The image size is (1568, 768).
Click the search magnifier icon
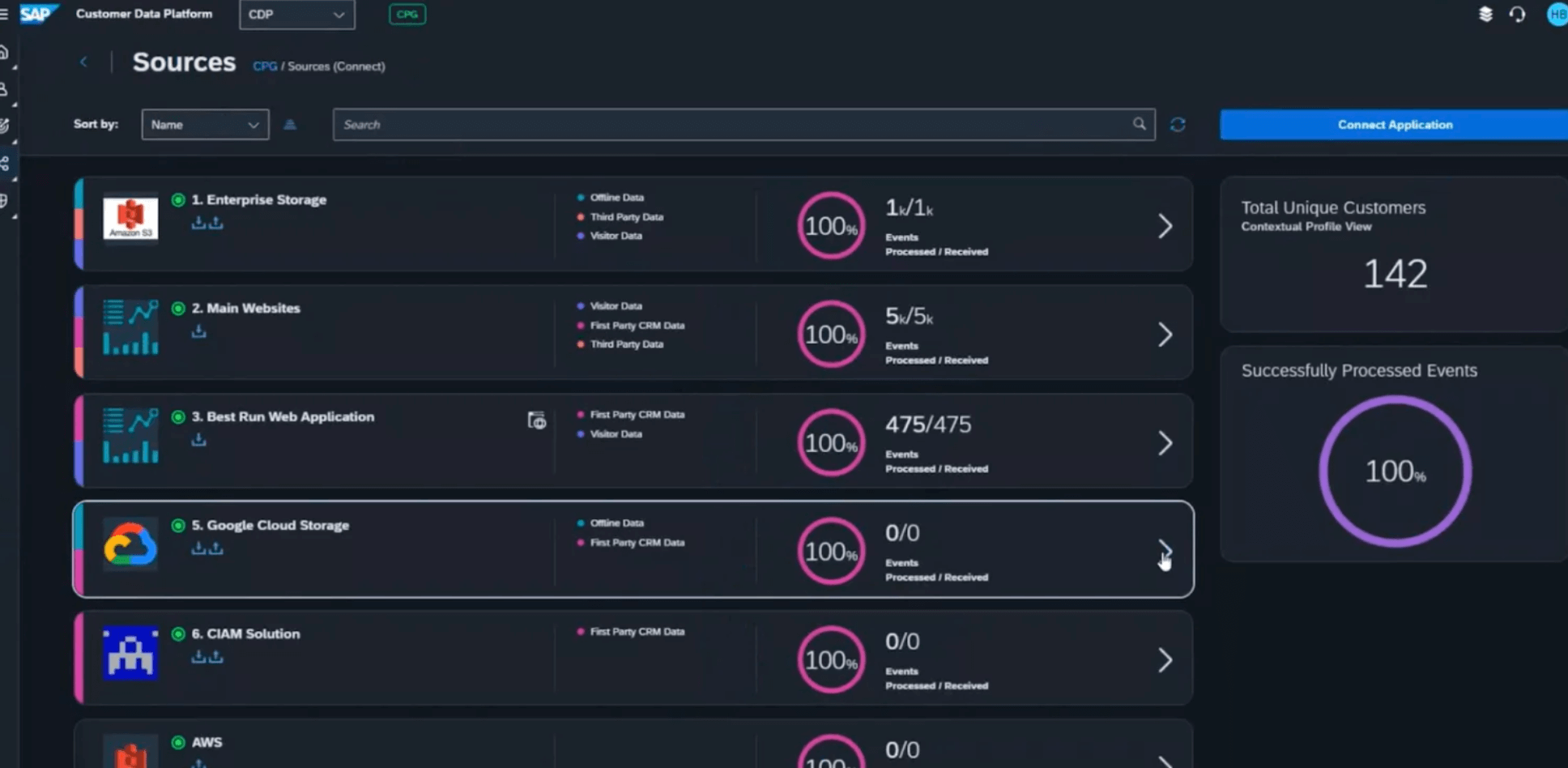(1139, 124)
